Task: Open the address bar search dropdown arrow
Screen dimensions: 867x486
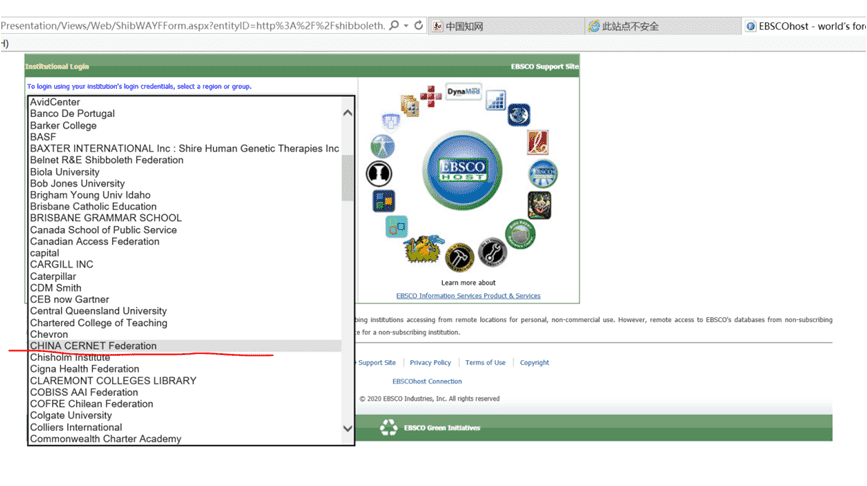Action: pyautogui.click(x=406, y=25)
